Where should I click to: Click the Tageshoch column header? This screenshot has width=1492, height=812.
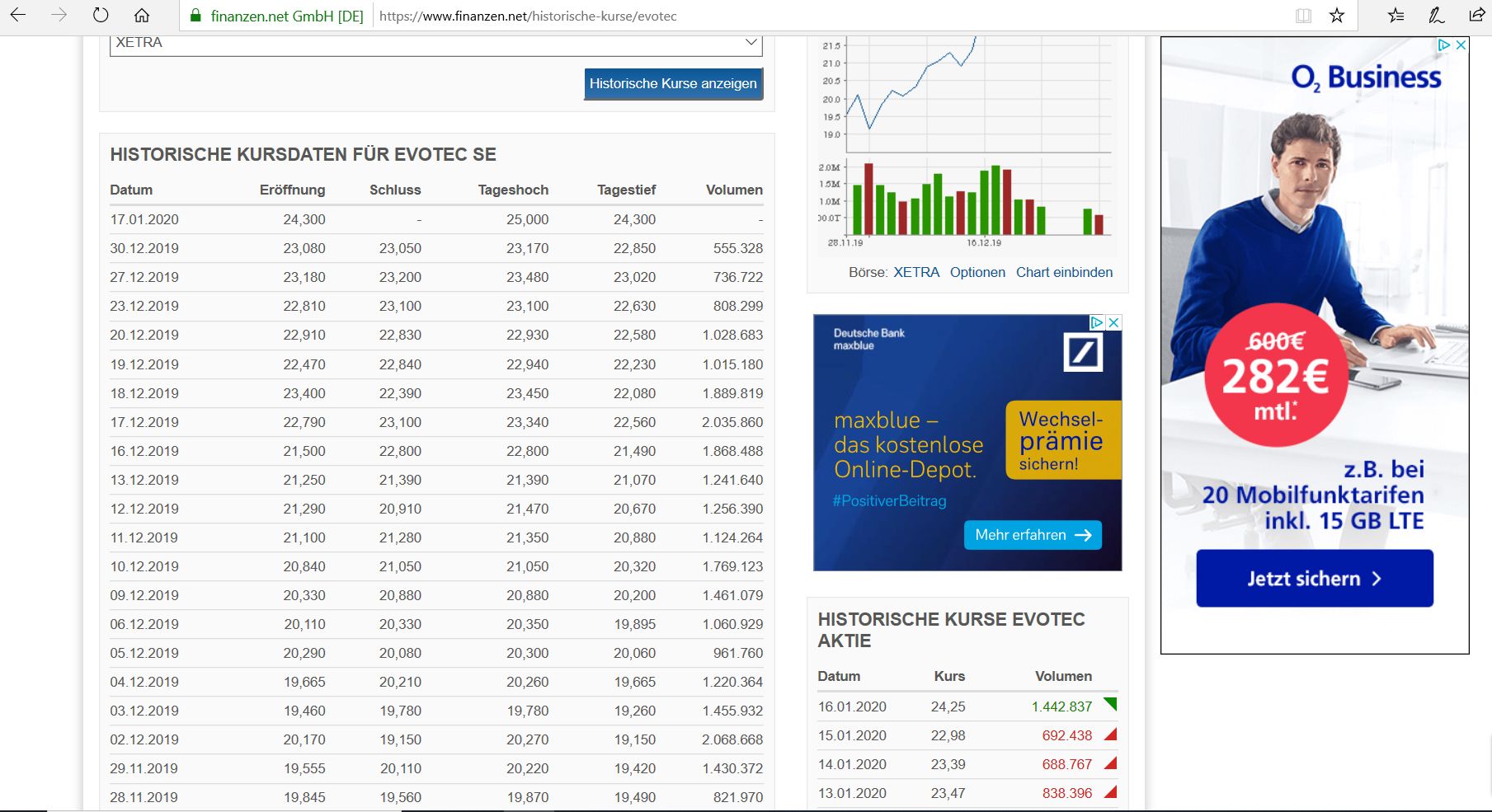point(513,190)
